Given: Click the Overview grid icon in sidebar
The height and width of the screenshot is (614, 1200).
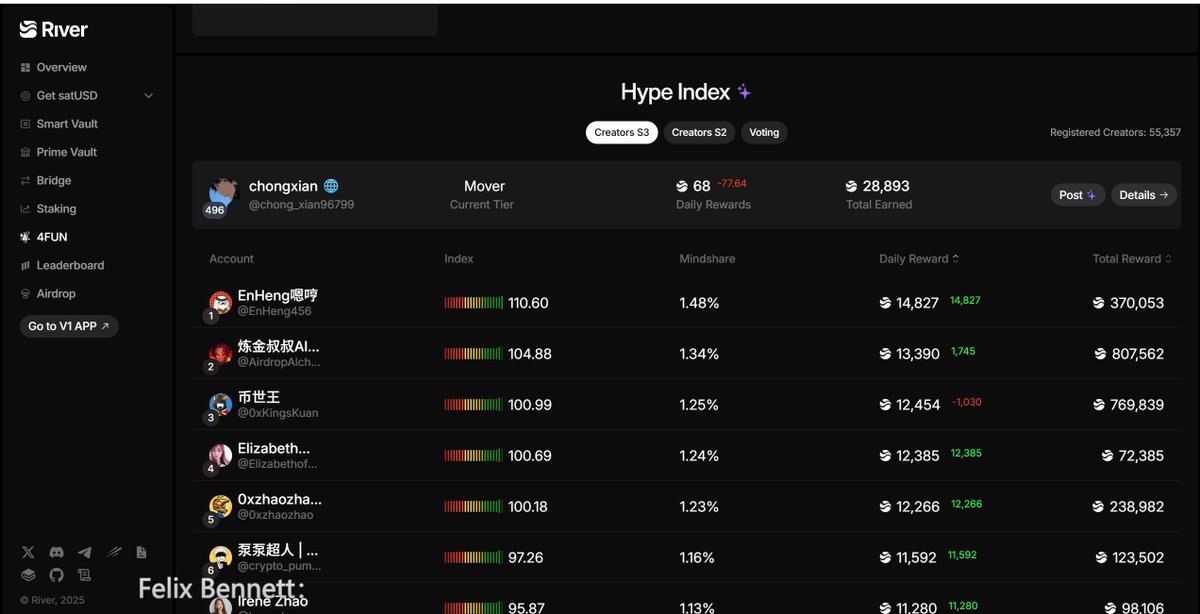Looking at the screenshot, I should click(26, 67).
